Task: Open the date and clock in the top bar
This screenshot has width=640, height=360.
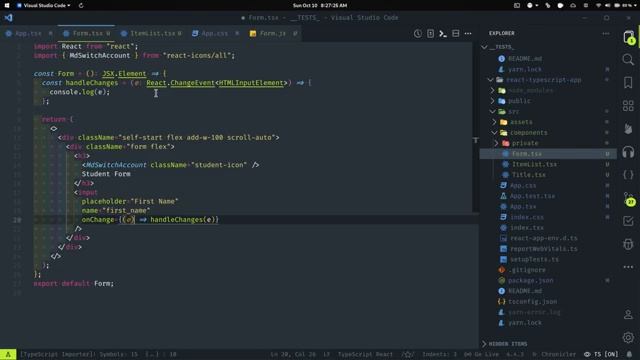Action: pyautogui.click(x=320, y=5)
